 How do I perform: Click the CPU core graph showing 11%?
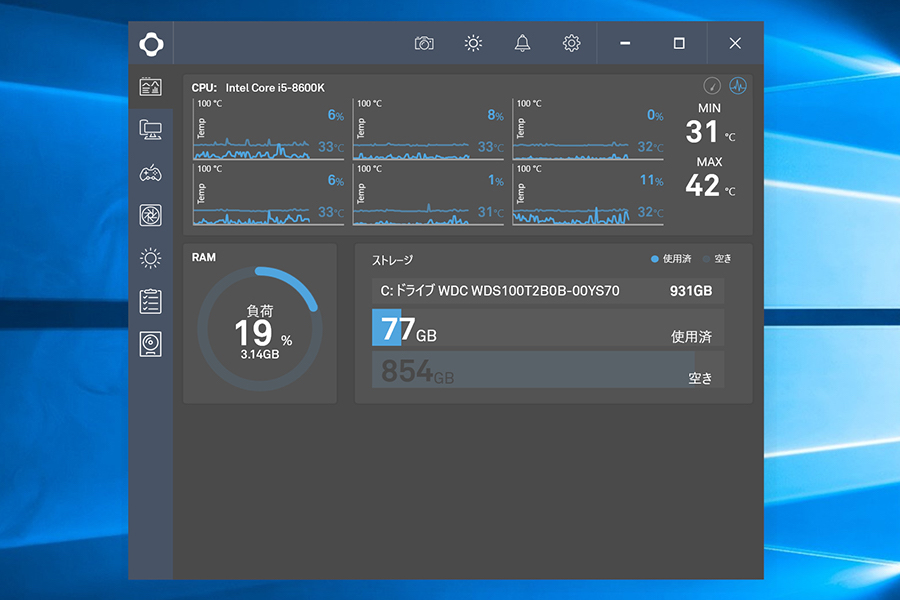[588, 195]
